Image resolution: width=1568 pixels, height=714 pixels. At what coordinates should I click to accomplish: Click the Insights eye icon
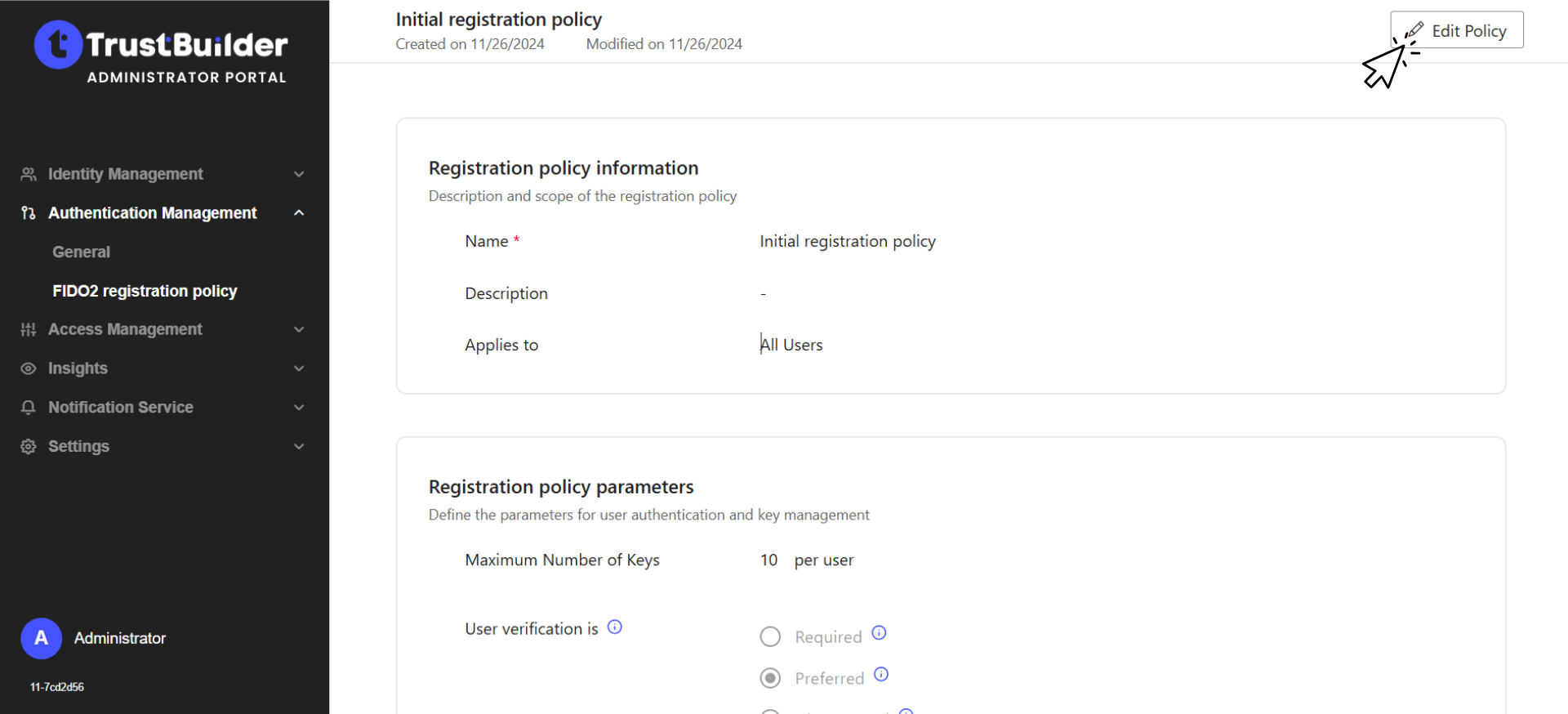click(29, 368)
